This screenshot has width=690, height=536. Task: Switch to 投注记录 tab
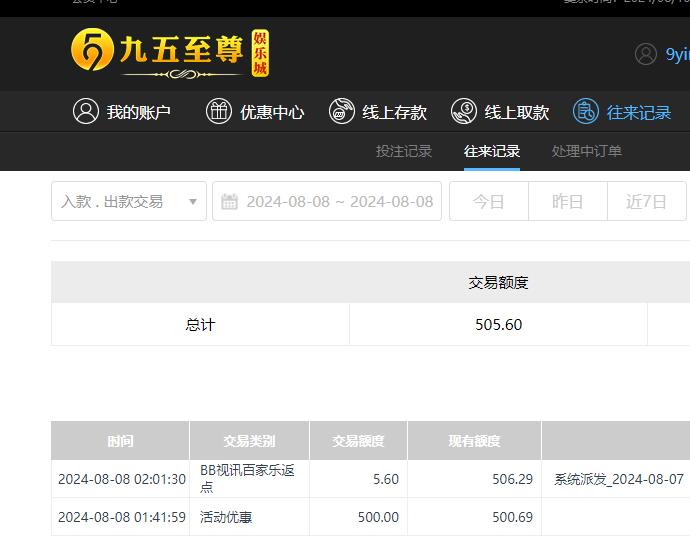click(x=404, y=151)
